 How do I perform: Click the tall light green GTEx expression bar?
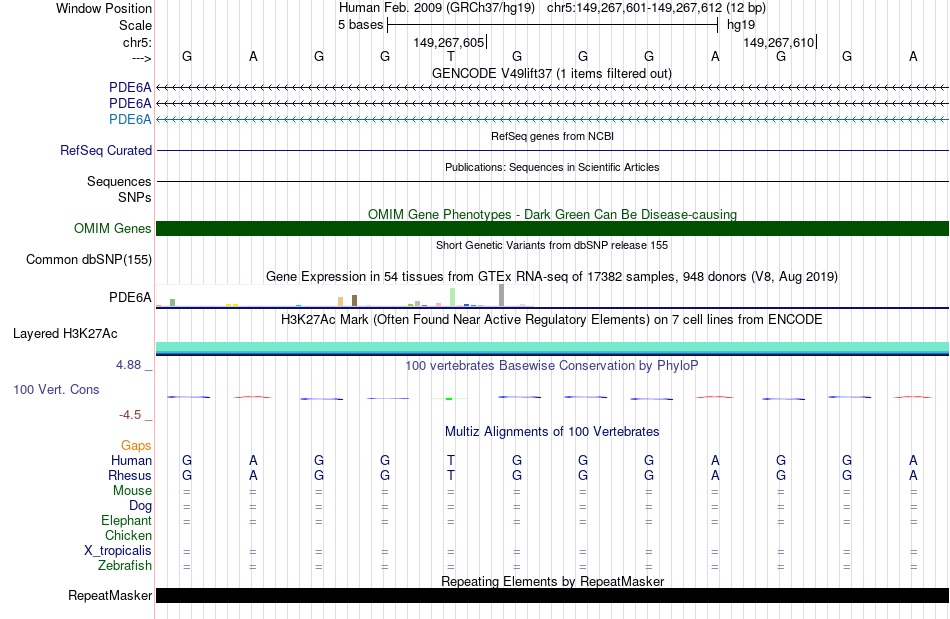(453, 297)
